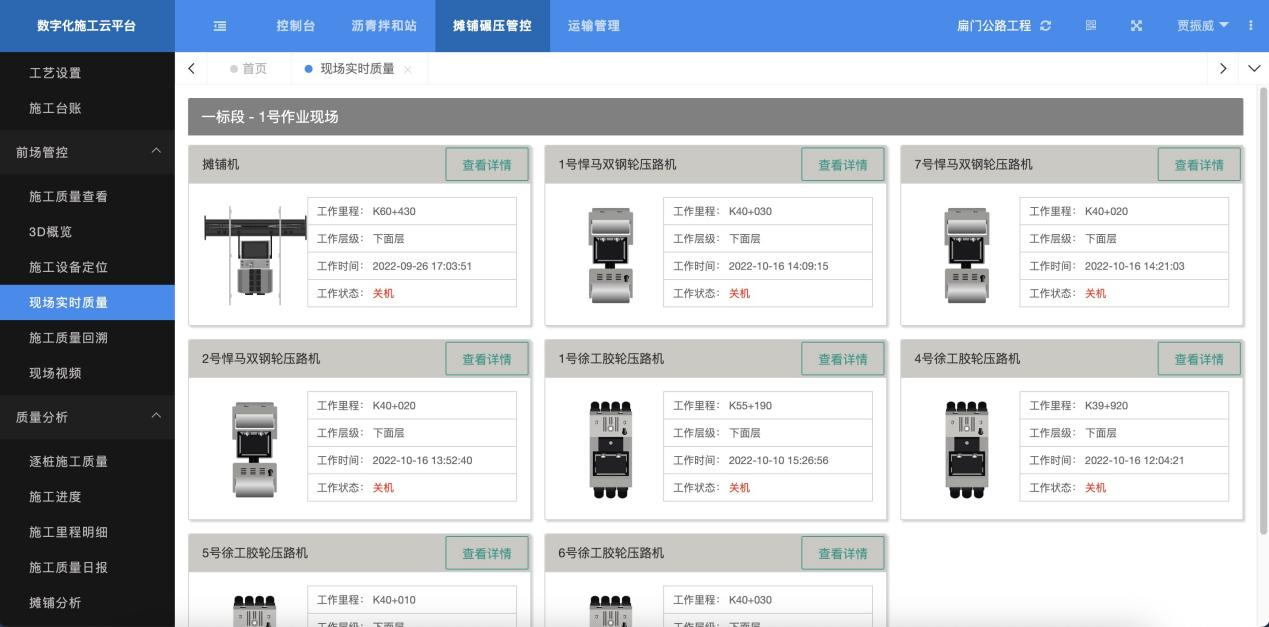The width and height of the screenshot is (1269, 627).
Task: Collapse the 前场管控 sidebar group
Action: coord(155,151)
